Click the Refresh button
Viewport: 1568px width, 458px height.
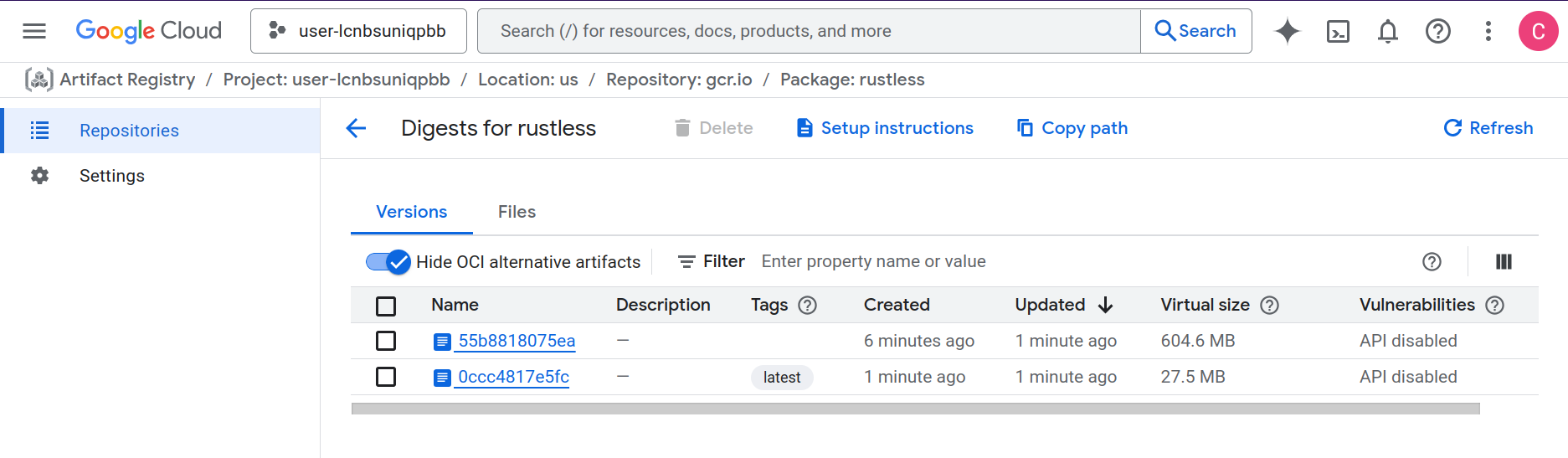1488,128
